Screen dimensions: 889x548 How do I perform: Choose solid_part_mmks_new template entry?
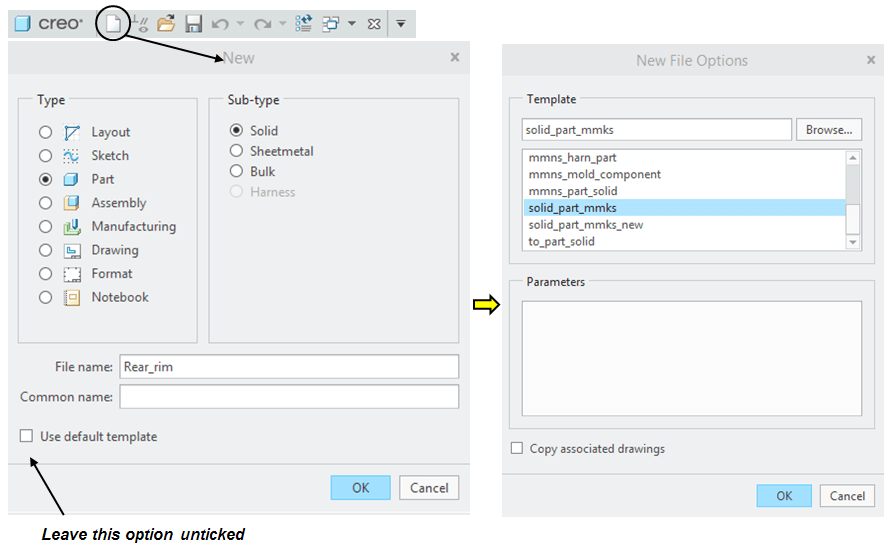[586, 225]
